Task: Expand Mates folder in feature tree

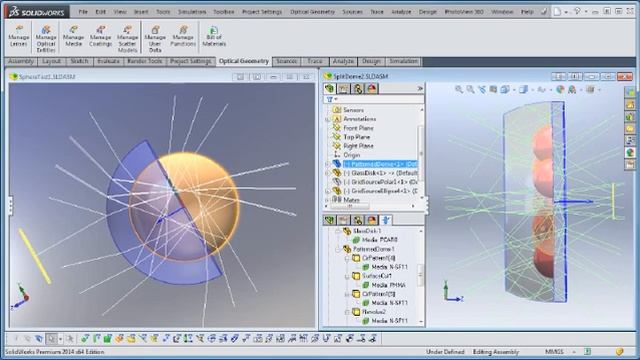Action: tap(327, 200)
